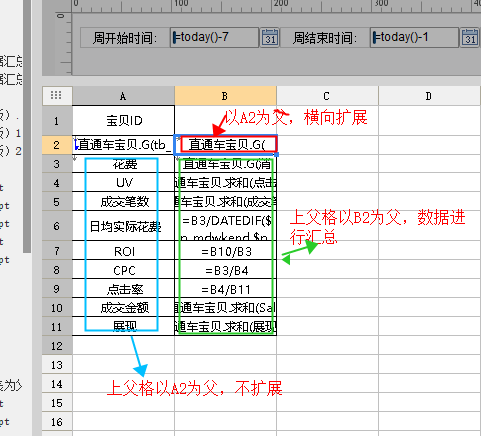Open calendar picker for 周结束时间
Screen dimensions: 481x436
(470, 37)
